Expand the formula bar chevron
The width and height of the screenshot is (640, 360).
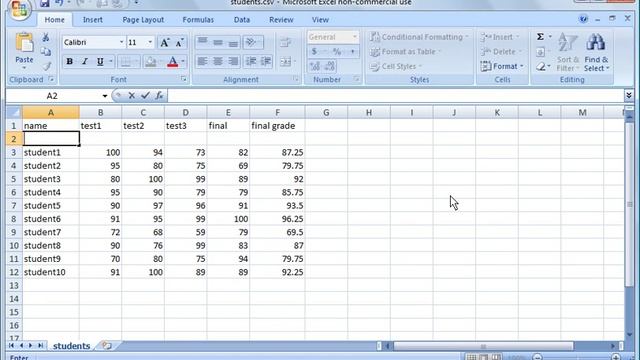[629, 96]
